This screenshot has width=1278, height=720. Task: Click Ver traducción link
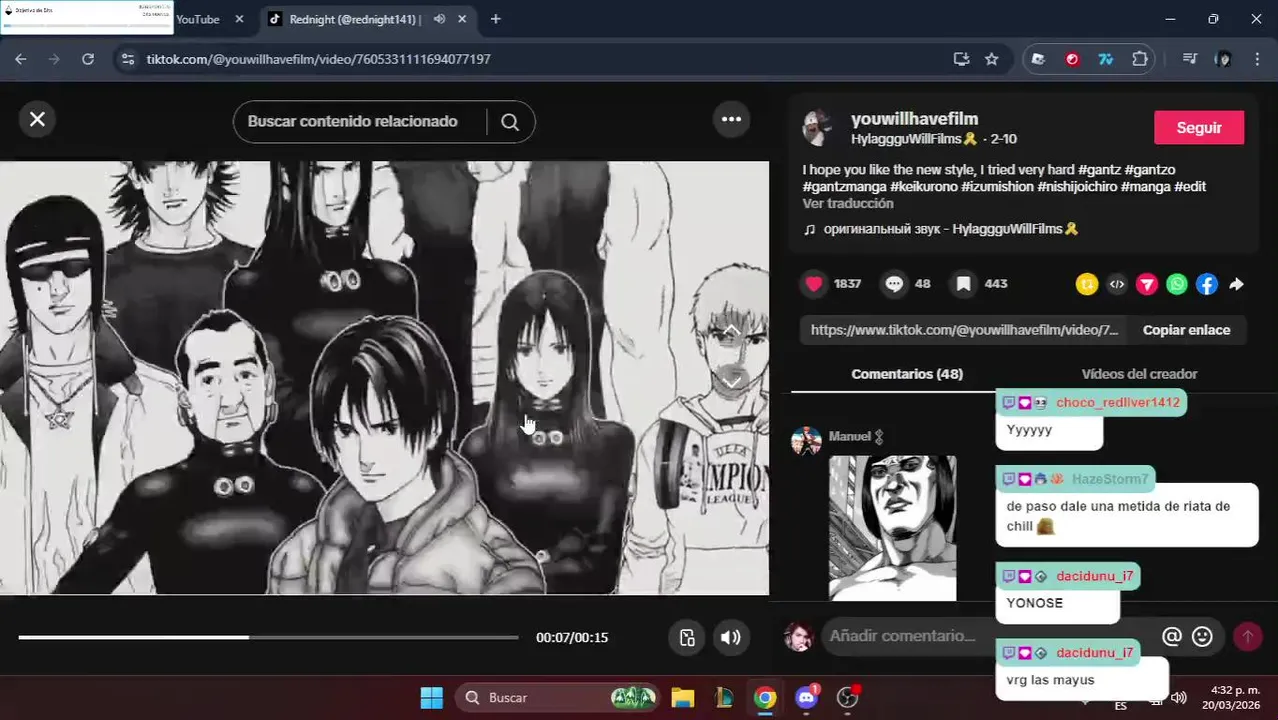pyautogui.click(x=847, y=203)
